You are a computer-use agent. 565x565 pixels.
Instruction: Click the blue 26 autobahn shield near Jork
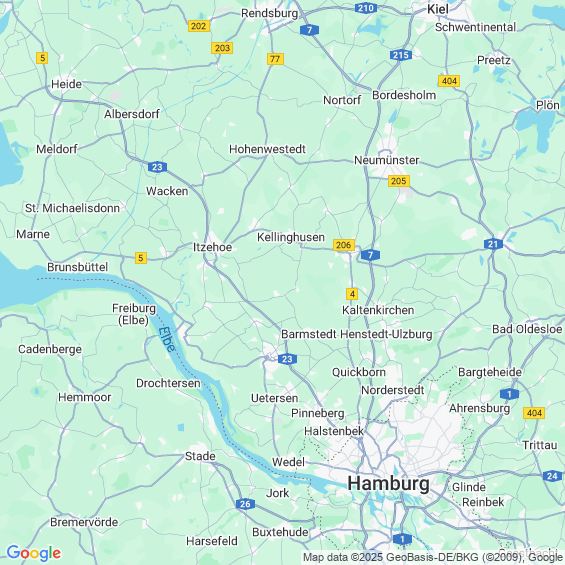[x=245, y=504]
